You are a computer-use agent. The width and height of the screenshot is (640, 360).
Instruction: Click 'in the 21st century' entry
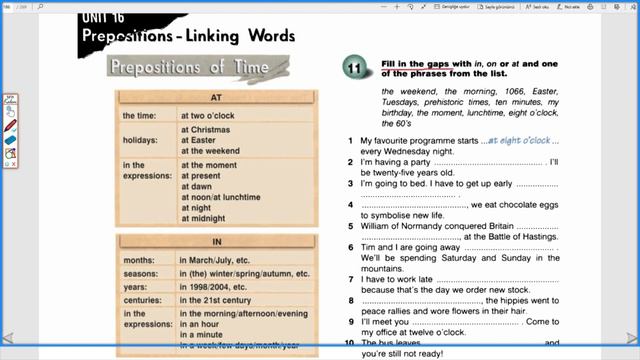pos(215,300)
